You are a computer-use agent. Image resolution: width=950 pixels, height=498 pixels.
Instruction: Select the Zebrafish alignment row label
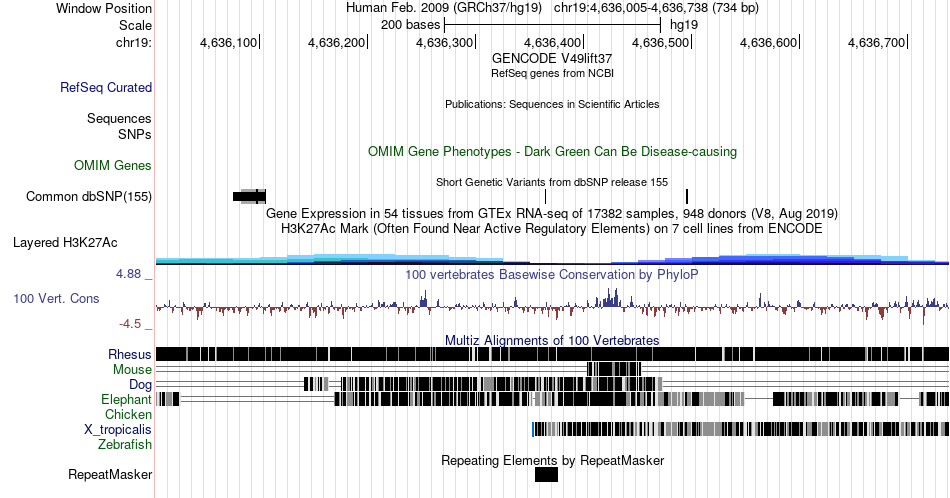point(125,444)
